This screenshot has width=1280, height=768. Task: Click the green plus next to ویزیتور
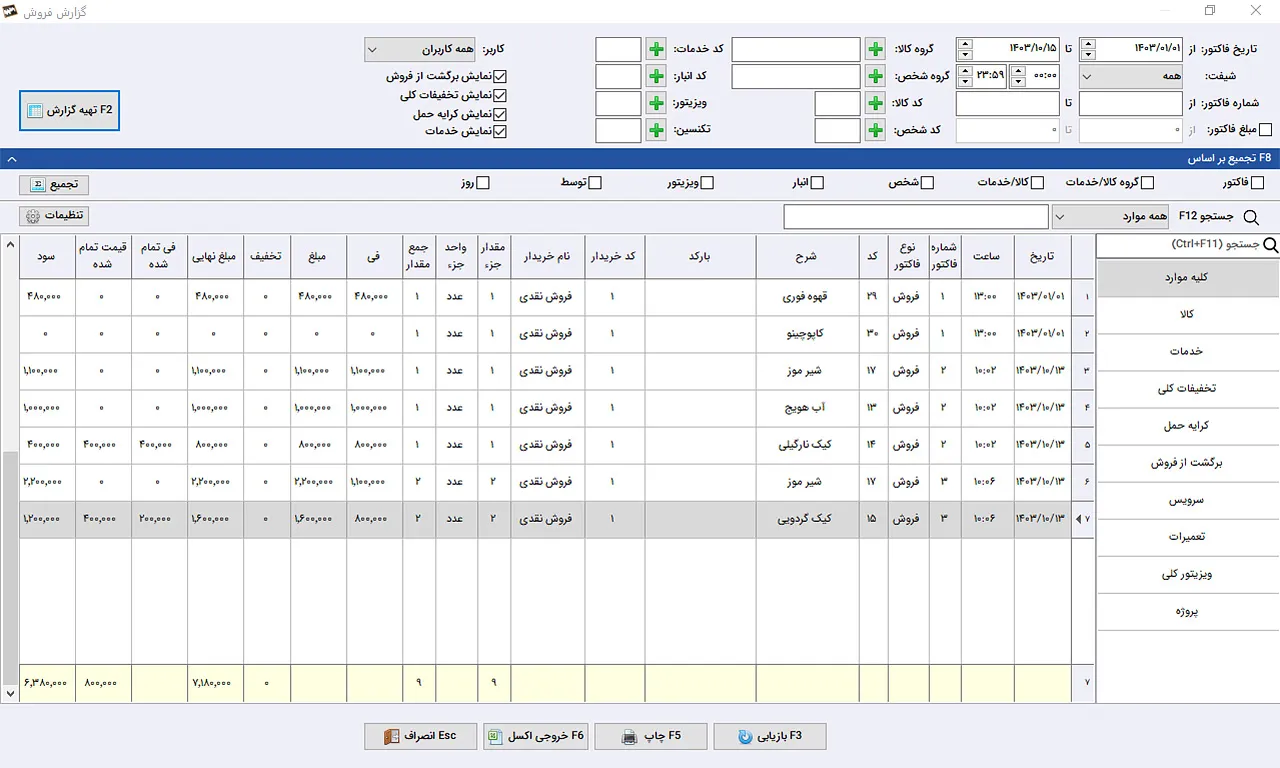[656, 103]
